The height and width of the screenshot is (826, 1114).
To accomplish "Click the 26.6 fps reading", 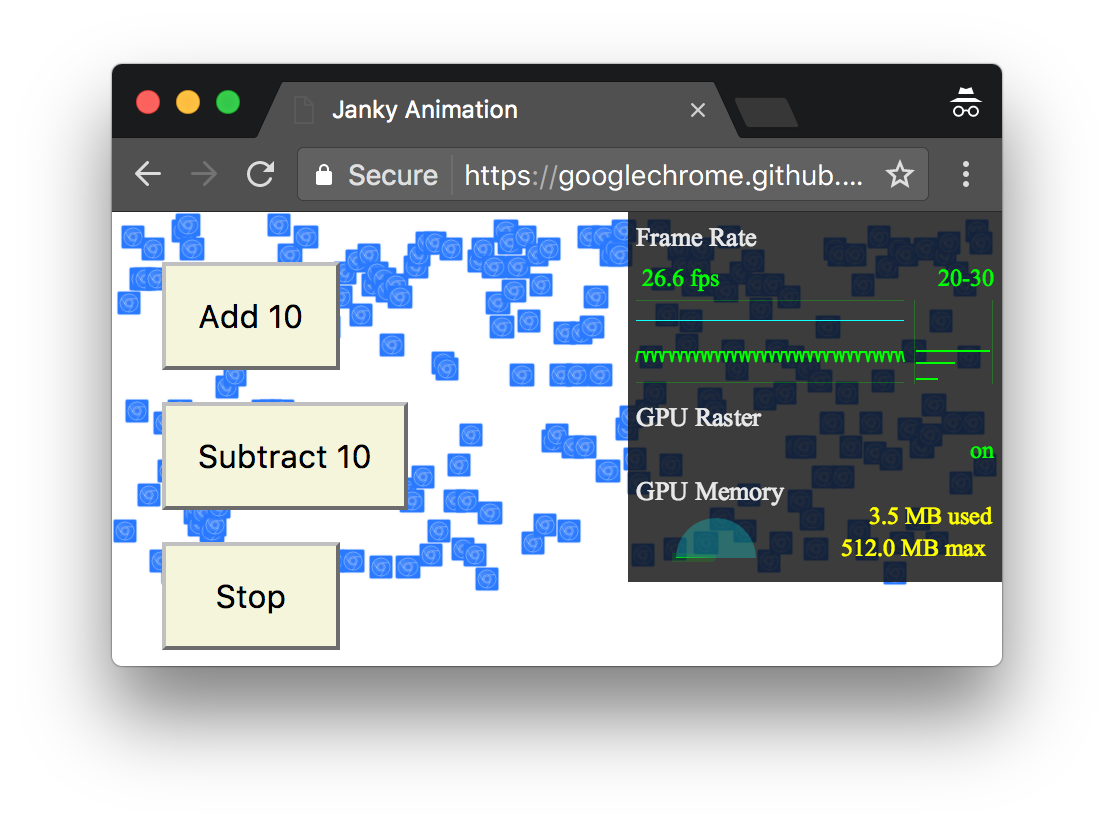I will pos(679,278).
